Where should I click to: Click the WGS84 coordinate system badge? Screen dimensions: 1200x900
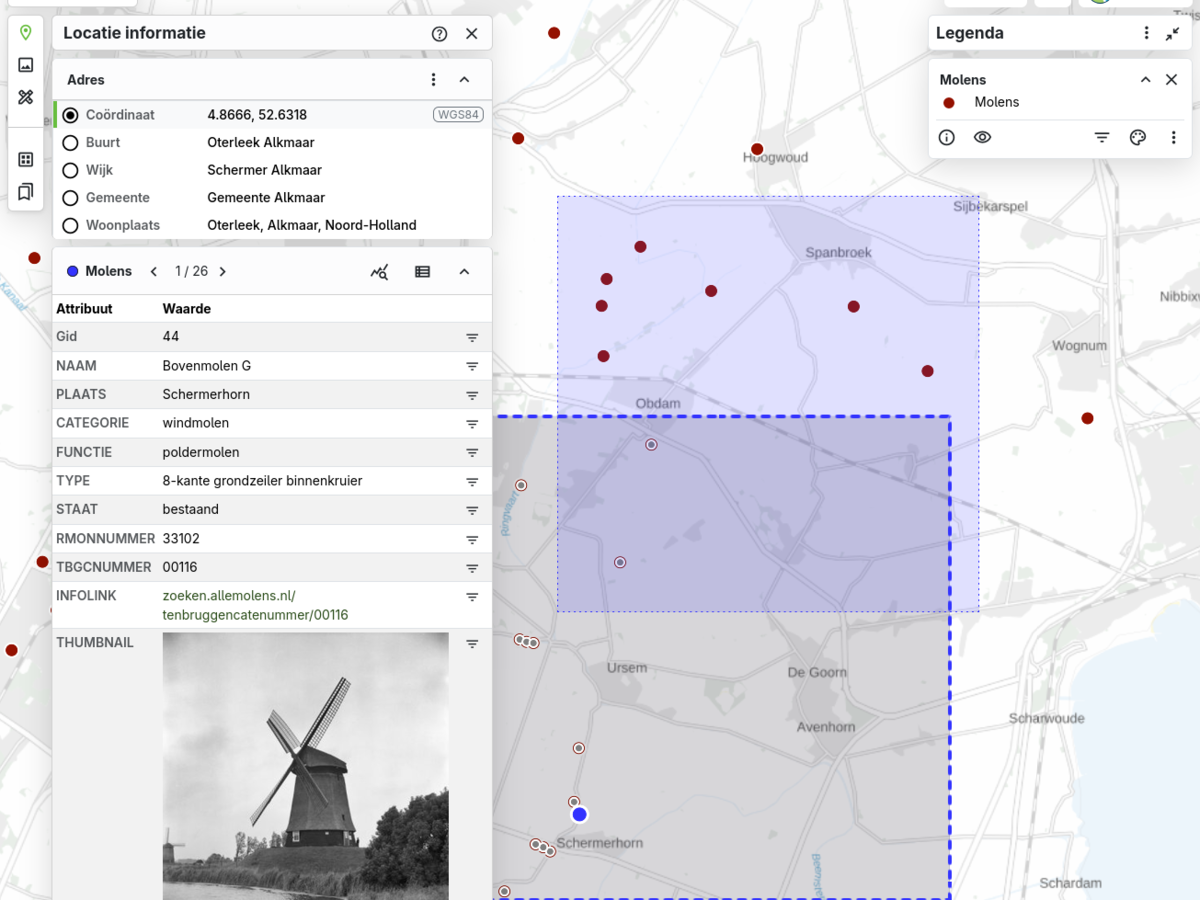pos(458,115)
